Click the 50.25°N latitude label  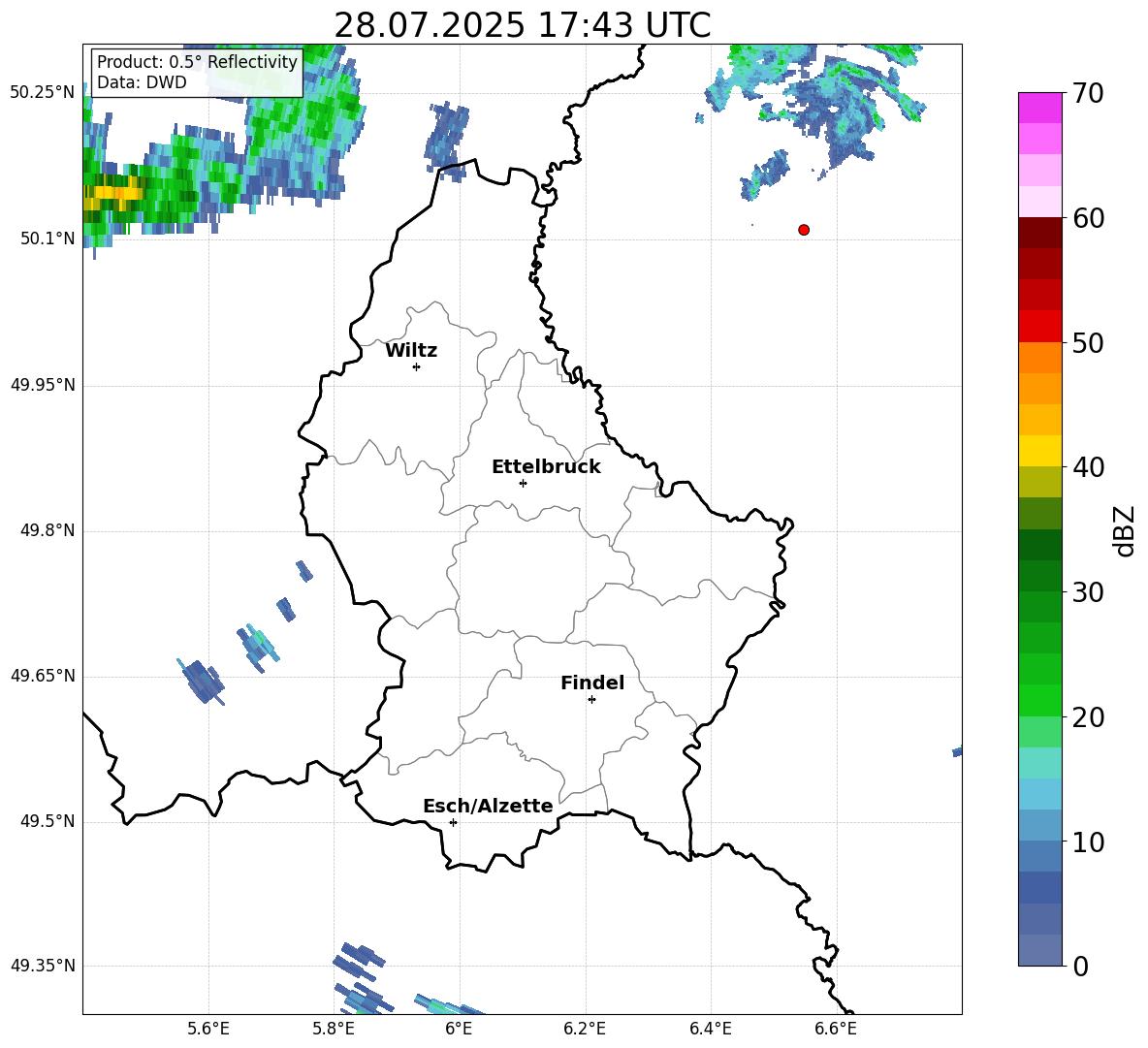[x=43, y=93]
